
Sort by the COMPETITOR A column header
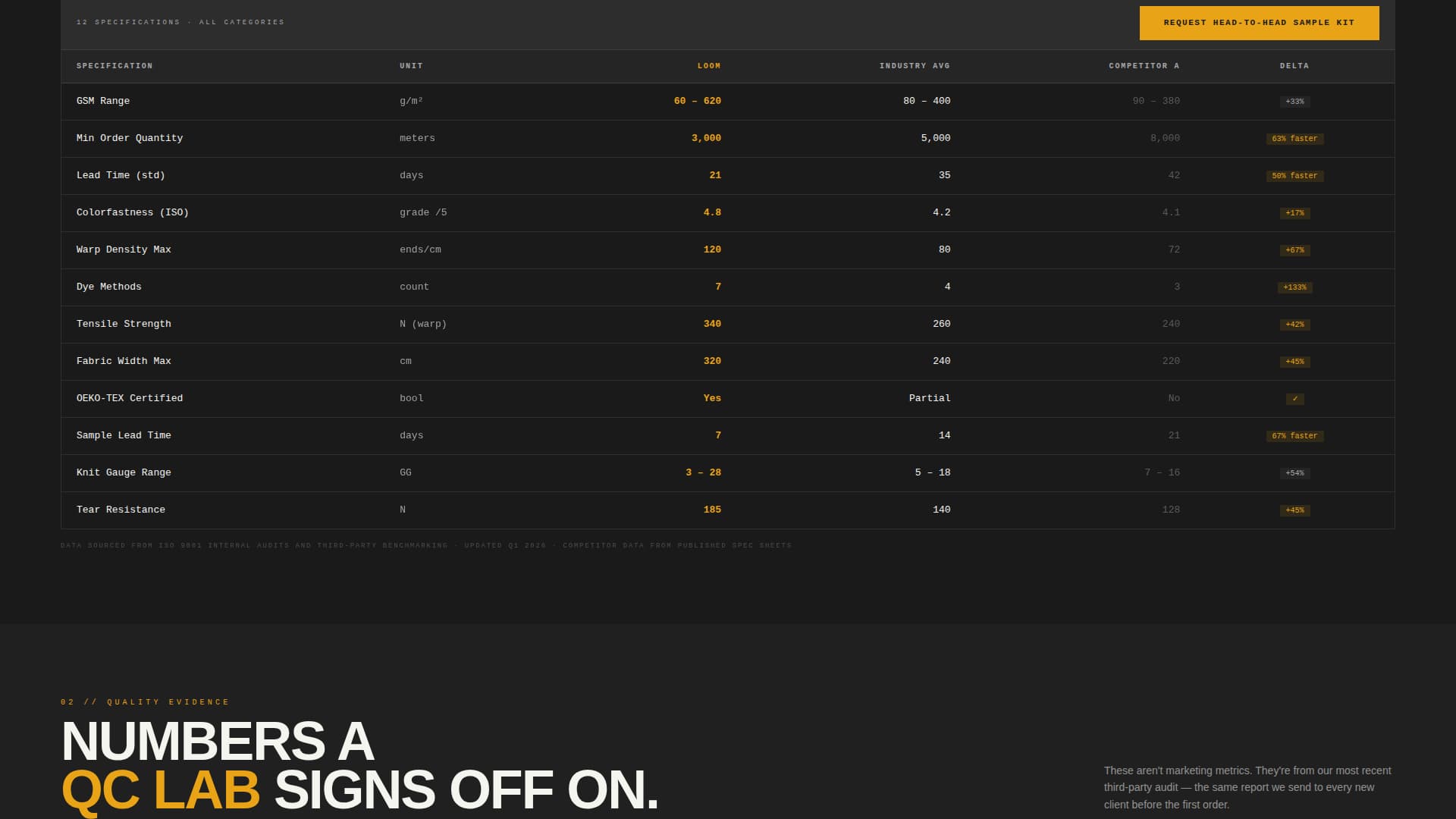click(x=1144, y=66)
